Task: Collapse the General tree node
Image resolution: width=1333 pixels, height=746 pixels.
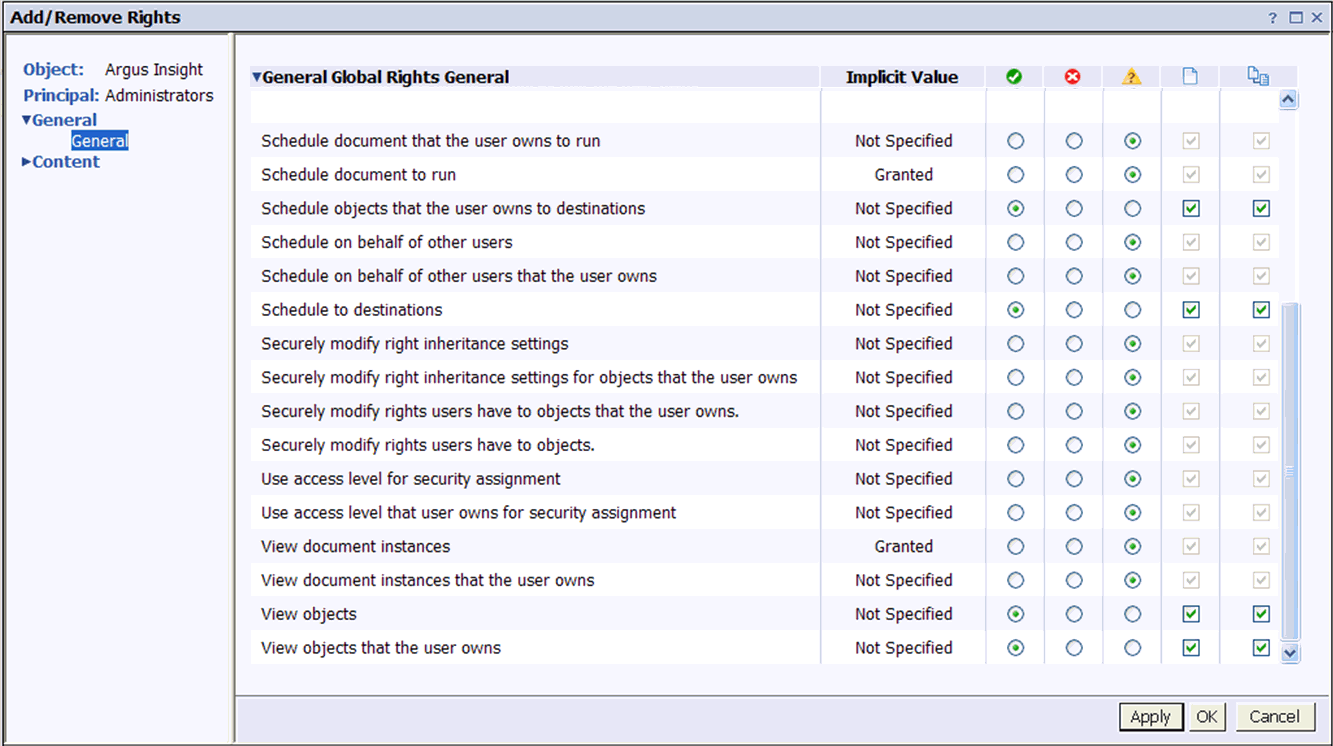Action: pos(27,120)
